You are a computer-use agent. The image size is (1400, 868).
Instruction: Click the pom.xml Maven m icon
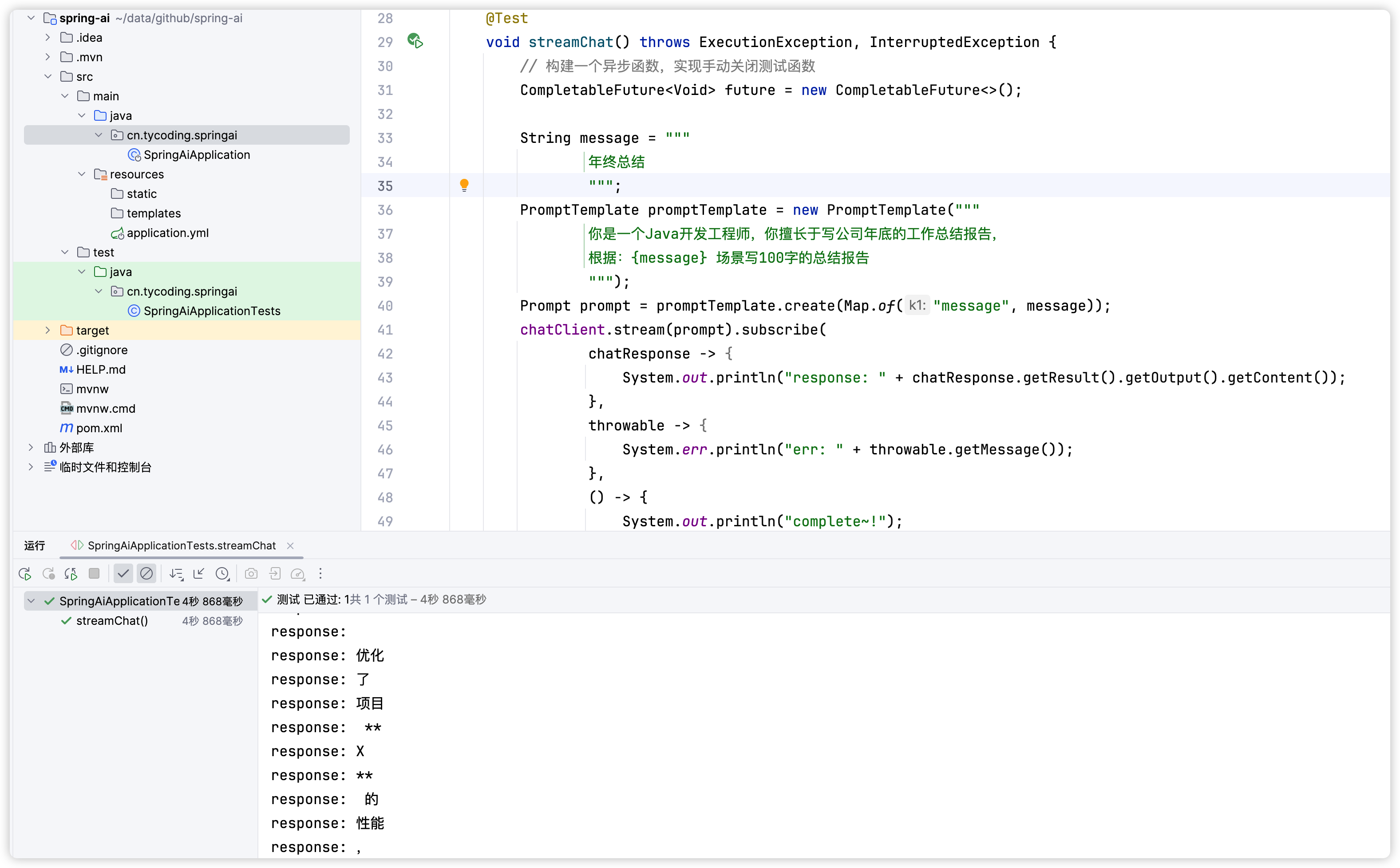(x=67, y=428)
